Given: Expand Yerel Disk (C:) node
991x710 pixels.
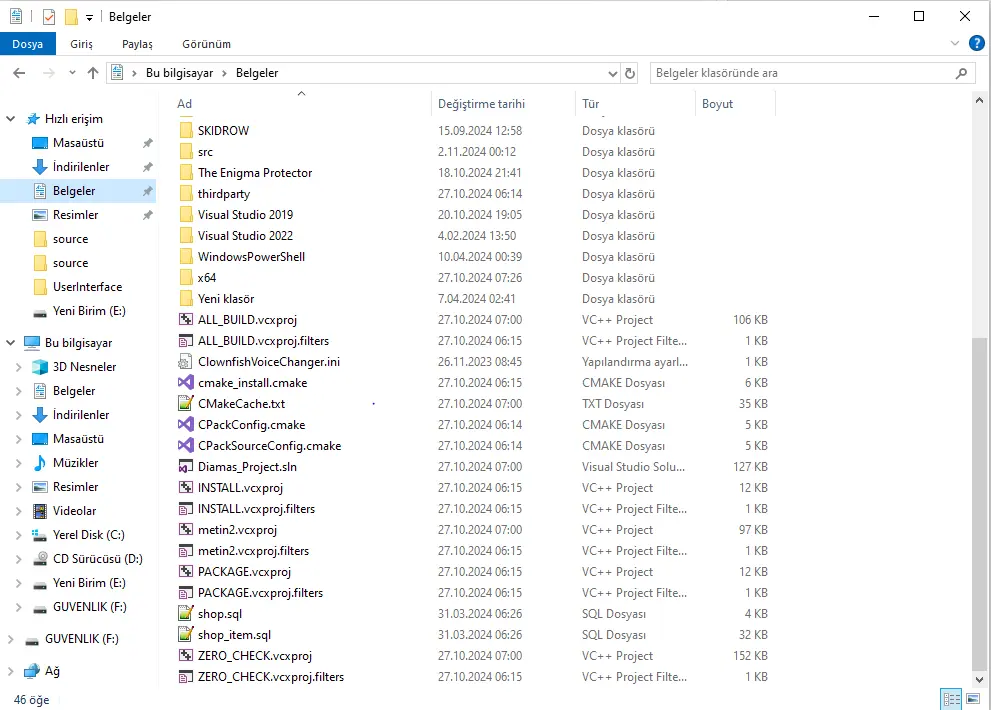Looking at the screenshot, I should 18,535.
